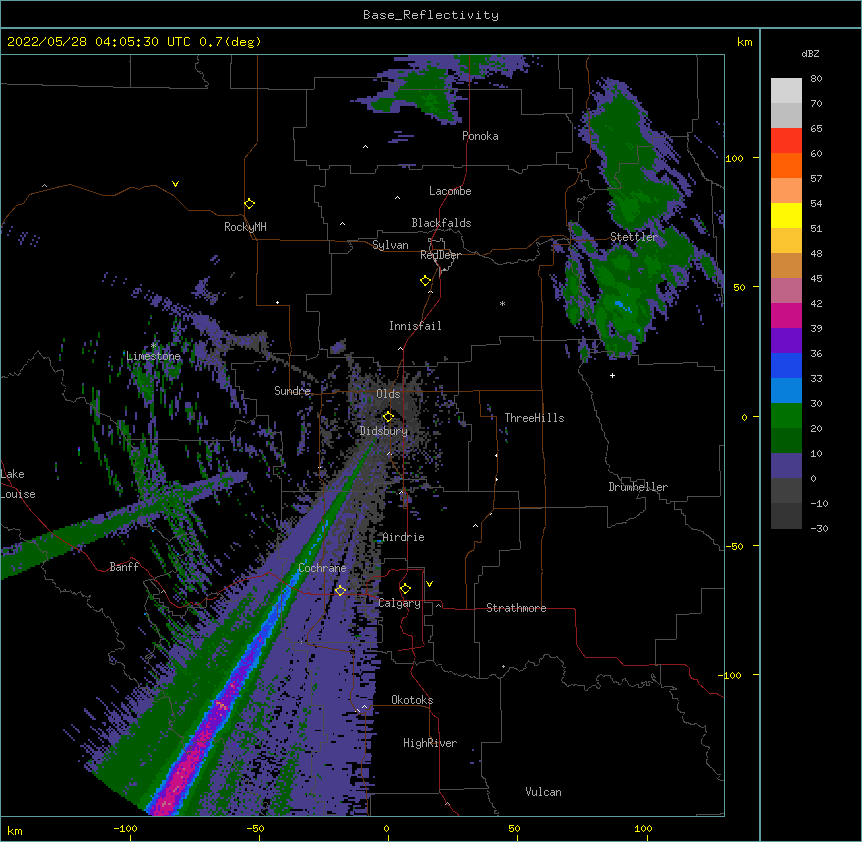862x842 pixels.
Task: Click the -100 tick label on the bottom axis
Action: (125, 828)
